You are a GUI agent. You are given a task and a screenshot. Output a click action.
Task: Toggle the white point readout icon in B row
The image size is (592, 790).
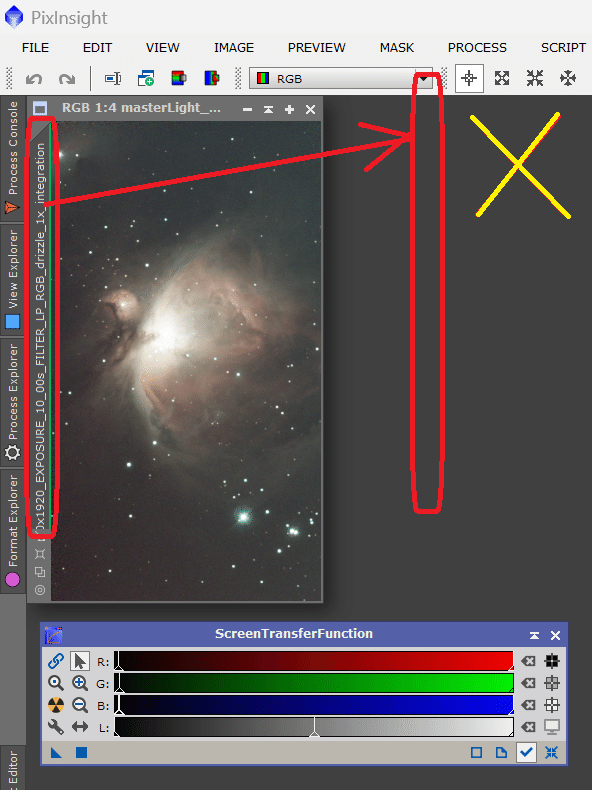click(552, 705)
